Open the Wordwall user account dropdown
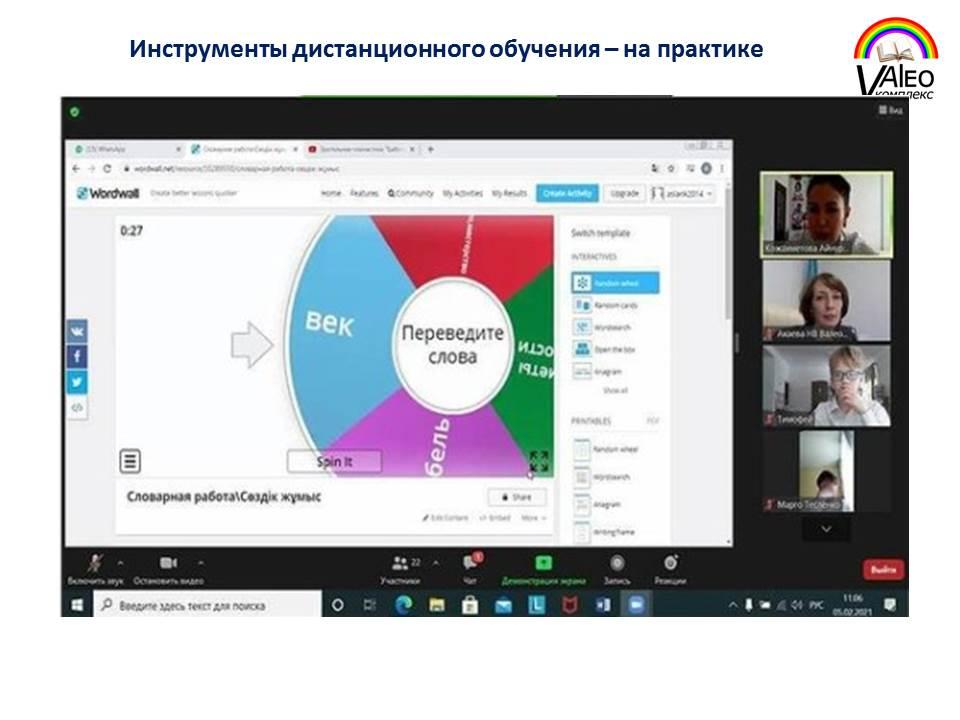Screen dimensions: 960x720 point(682,193)
